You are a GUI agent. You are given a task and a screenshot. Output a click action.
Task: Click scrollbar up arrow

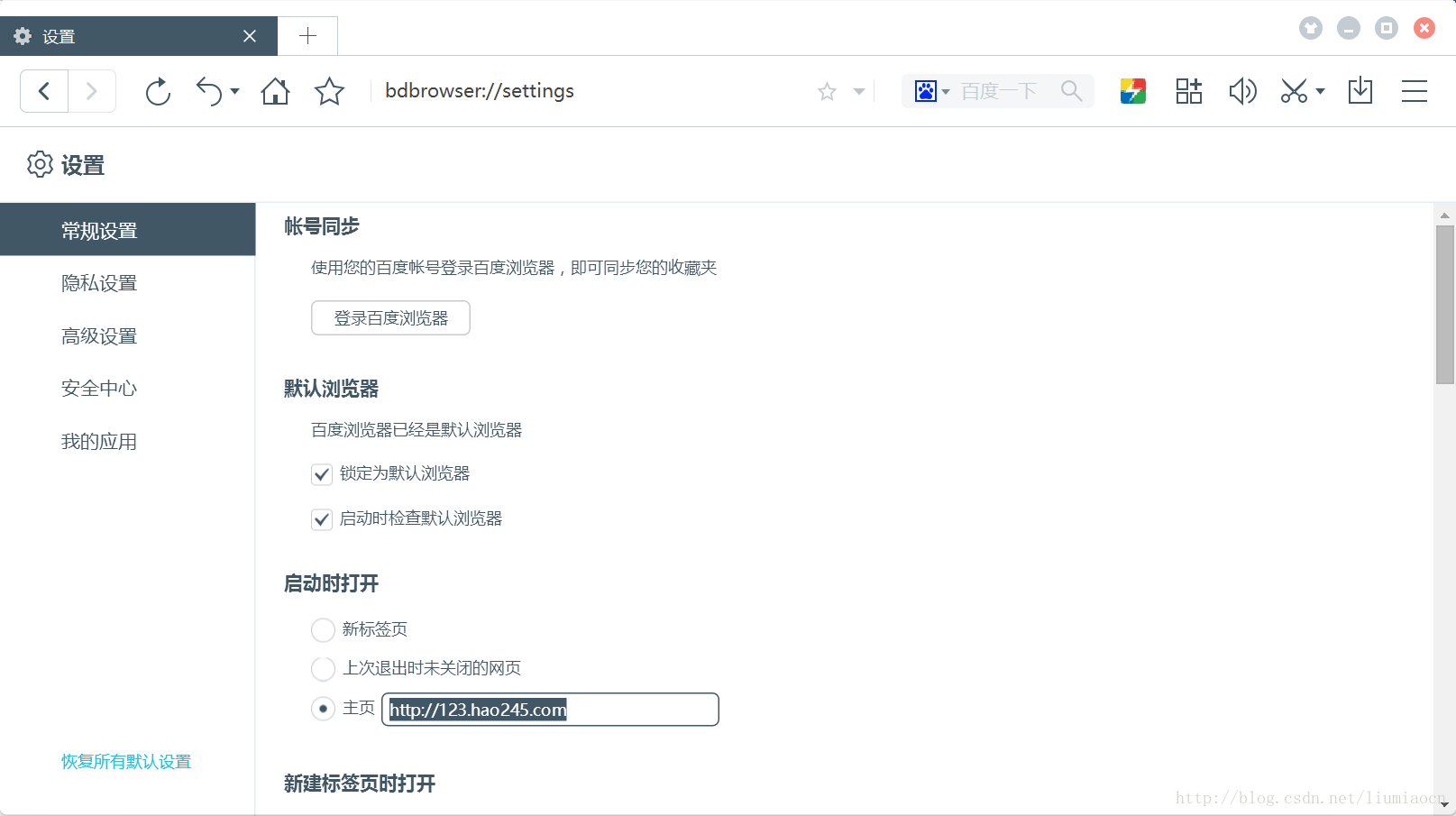click(x=1445, y=215)
